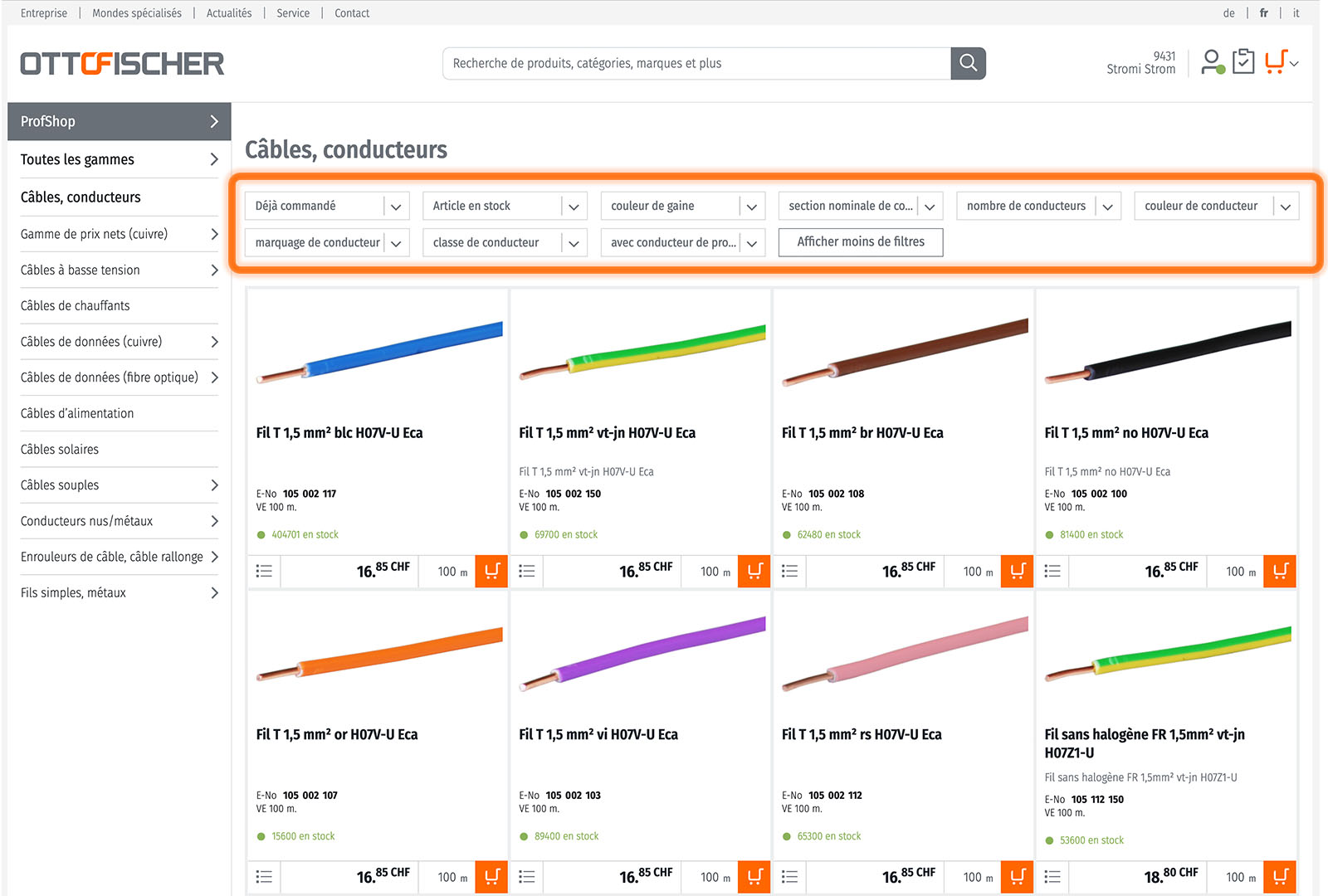Open Câbles souples category

point(120,485)
